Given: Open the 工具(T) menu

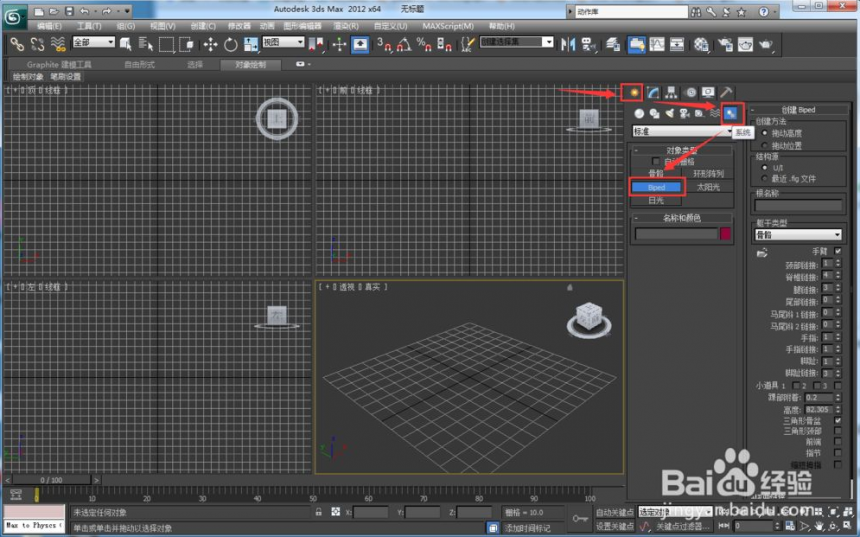Looking at the screenshot, I should point(89,26).
